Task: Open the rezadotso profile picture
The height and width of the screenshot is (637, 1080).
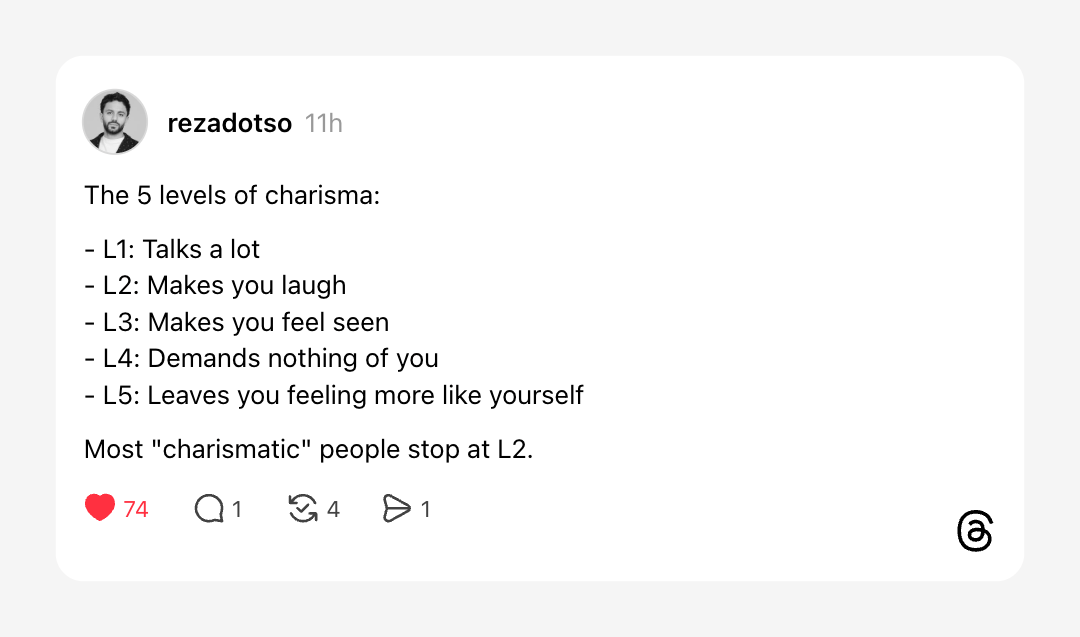Action: point(115,122)
